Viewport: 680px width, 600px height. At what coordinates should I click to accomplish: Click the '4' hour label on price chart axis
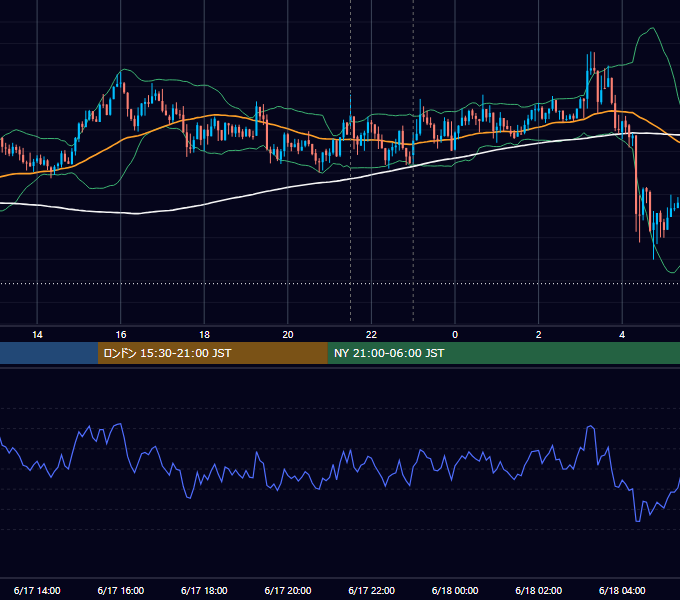point(622,335)
